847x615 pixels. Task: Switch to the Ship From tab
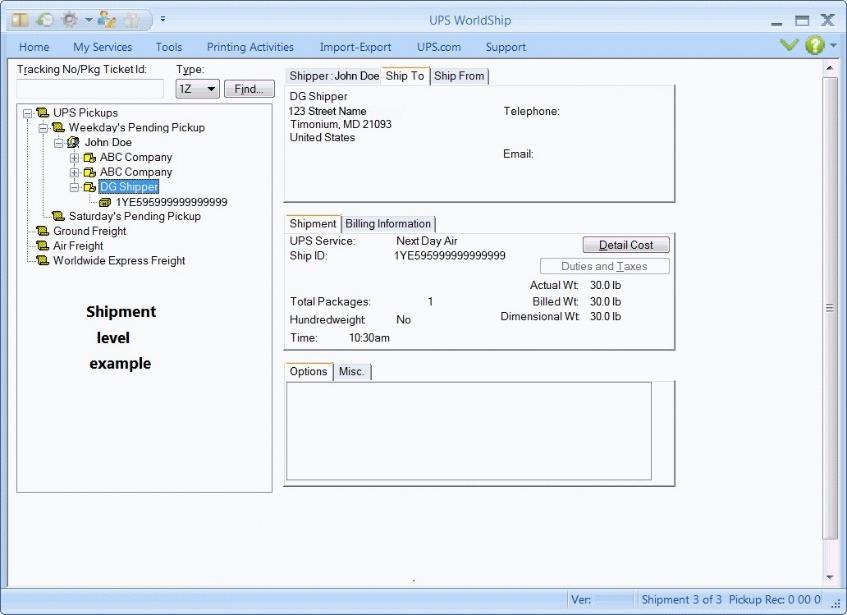pyautogui.click(x=459, y=76)
